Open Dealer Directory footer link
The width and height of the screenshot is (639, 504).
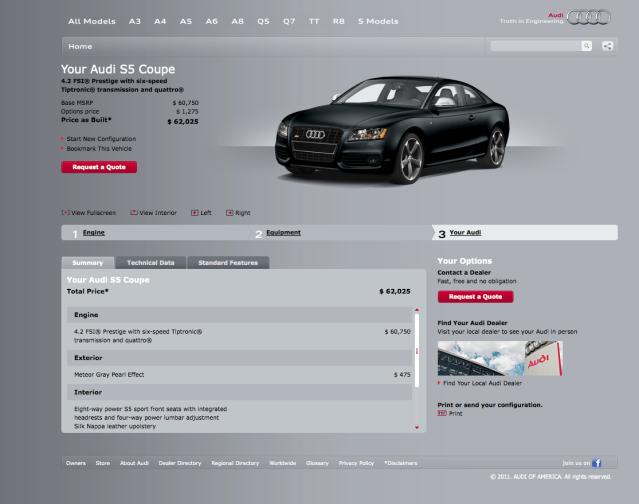[180, 463]
